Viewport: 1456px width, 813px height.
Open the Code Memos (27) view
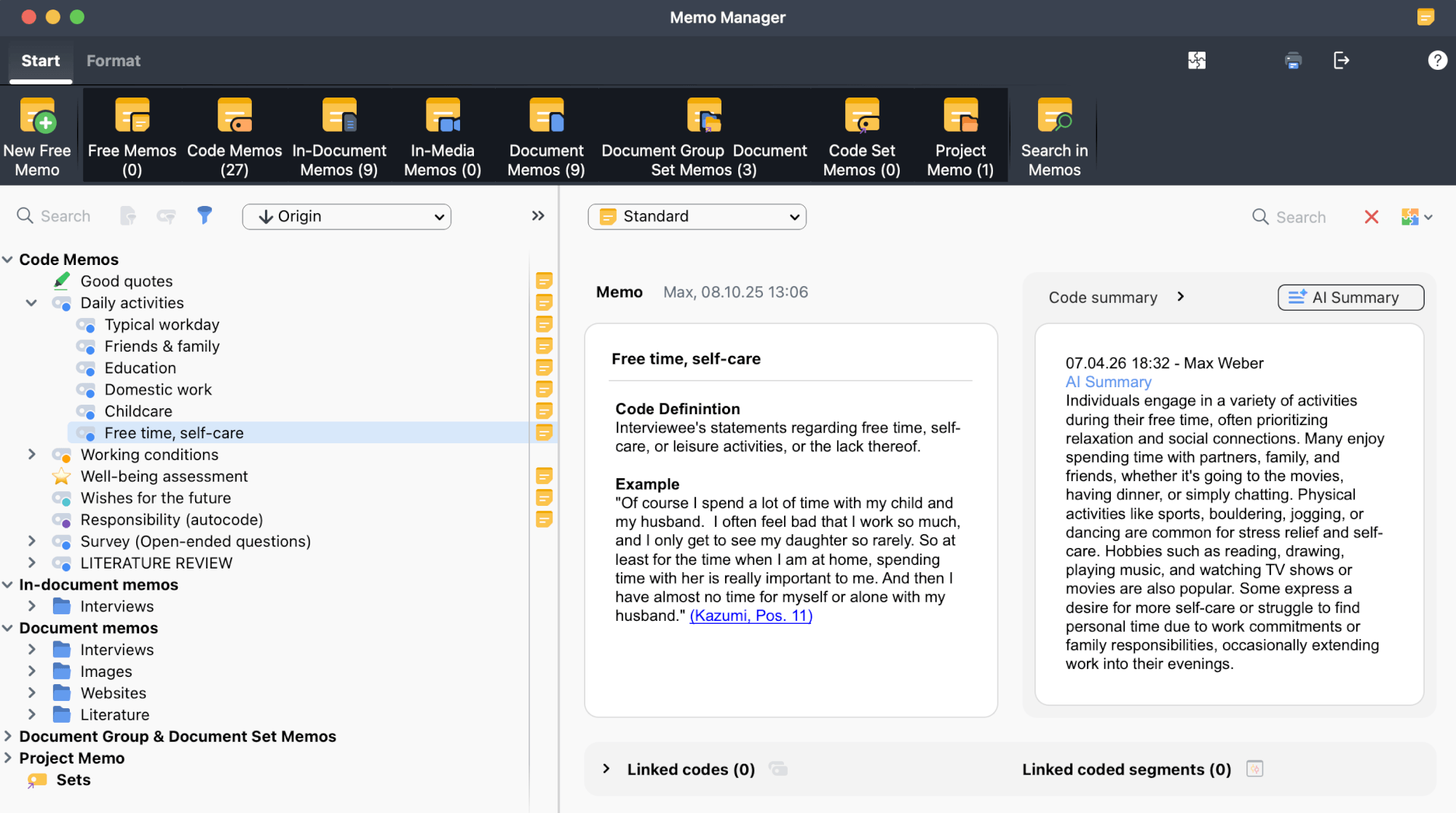[x=234, y=135]
